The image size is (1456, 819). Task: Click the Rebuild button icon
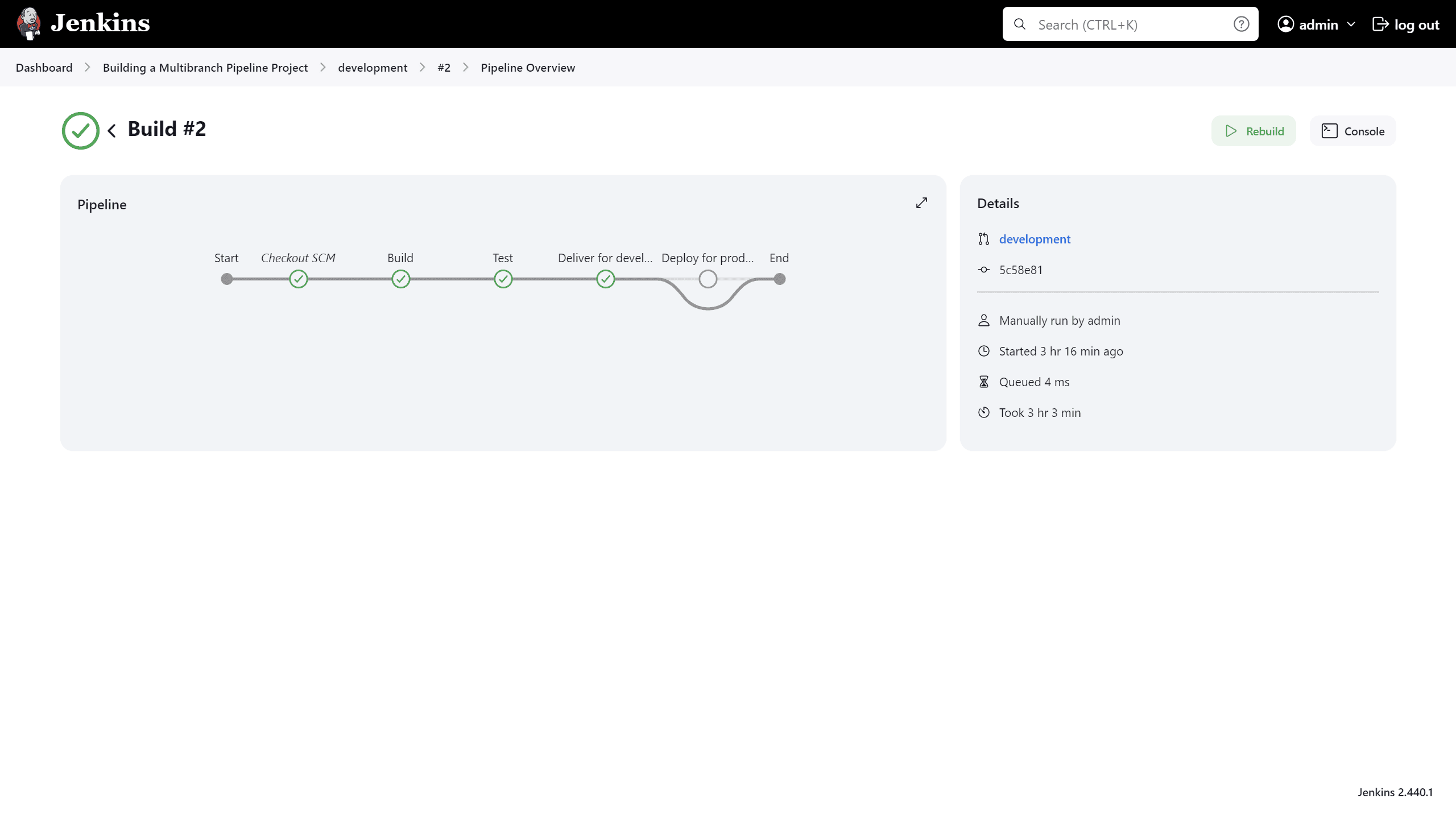tap(1232, 131)
